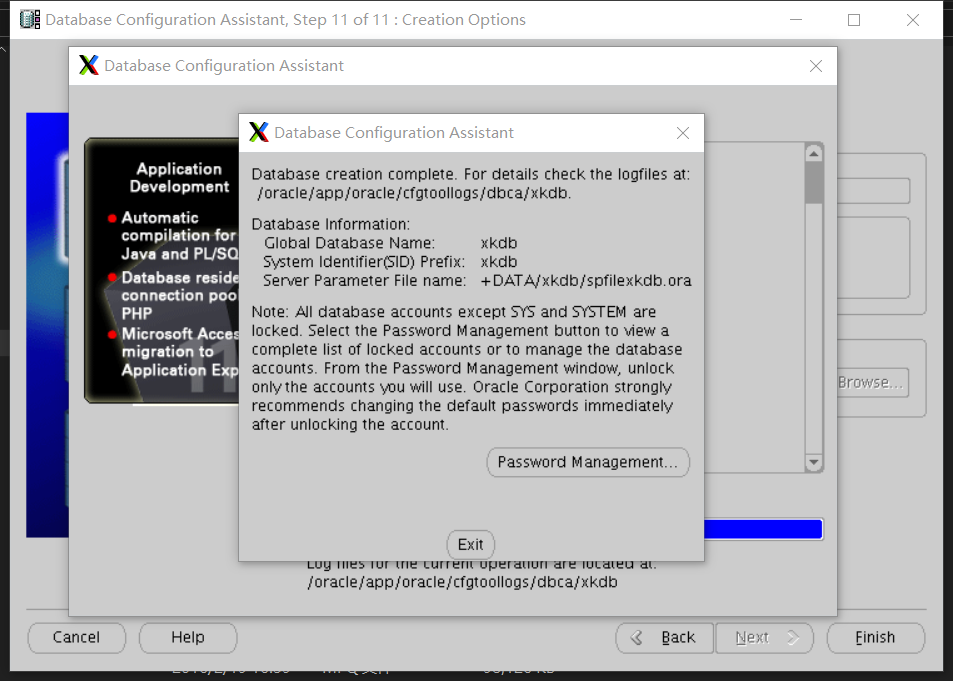This screenshot has height=681, width=953.
Task: Click the Exit button in completion dialog
Action: 470,544
